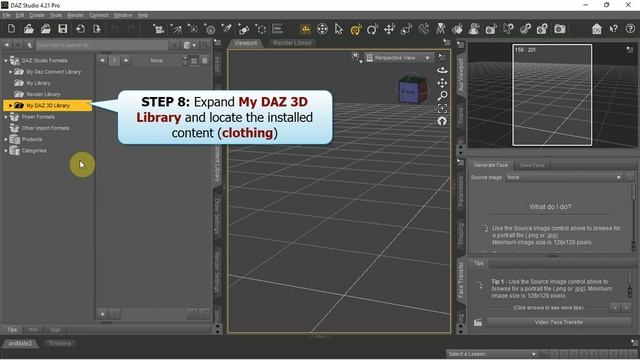The width and height of the screenshot is (640, 360).
Task: Click the Aux Viewport preview thumbnail
Action: (552, 95)
